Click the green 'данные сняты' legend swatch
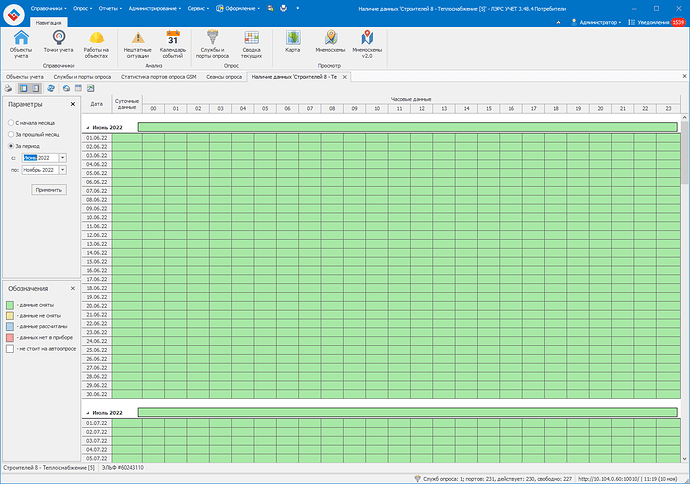 (x=10, y=305)
